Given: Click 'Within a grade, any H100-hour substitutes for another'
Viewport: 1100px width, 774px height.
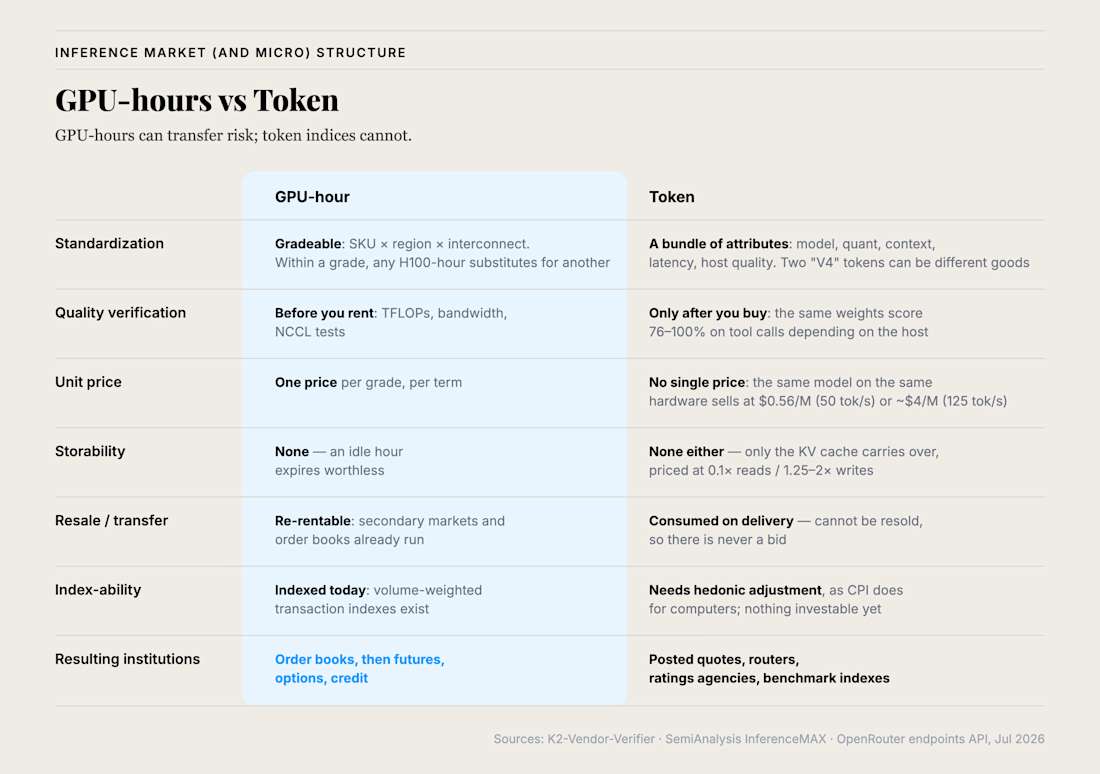Looking at the screenshot, I should tap(442, 262).
